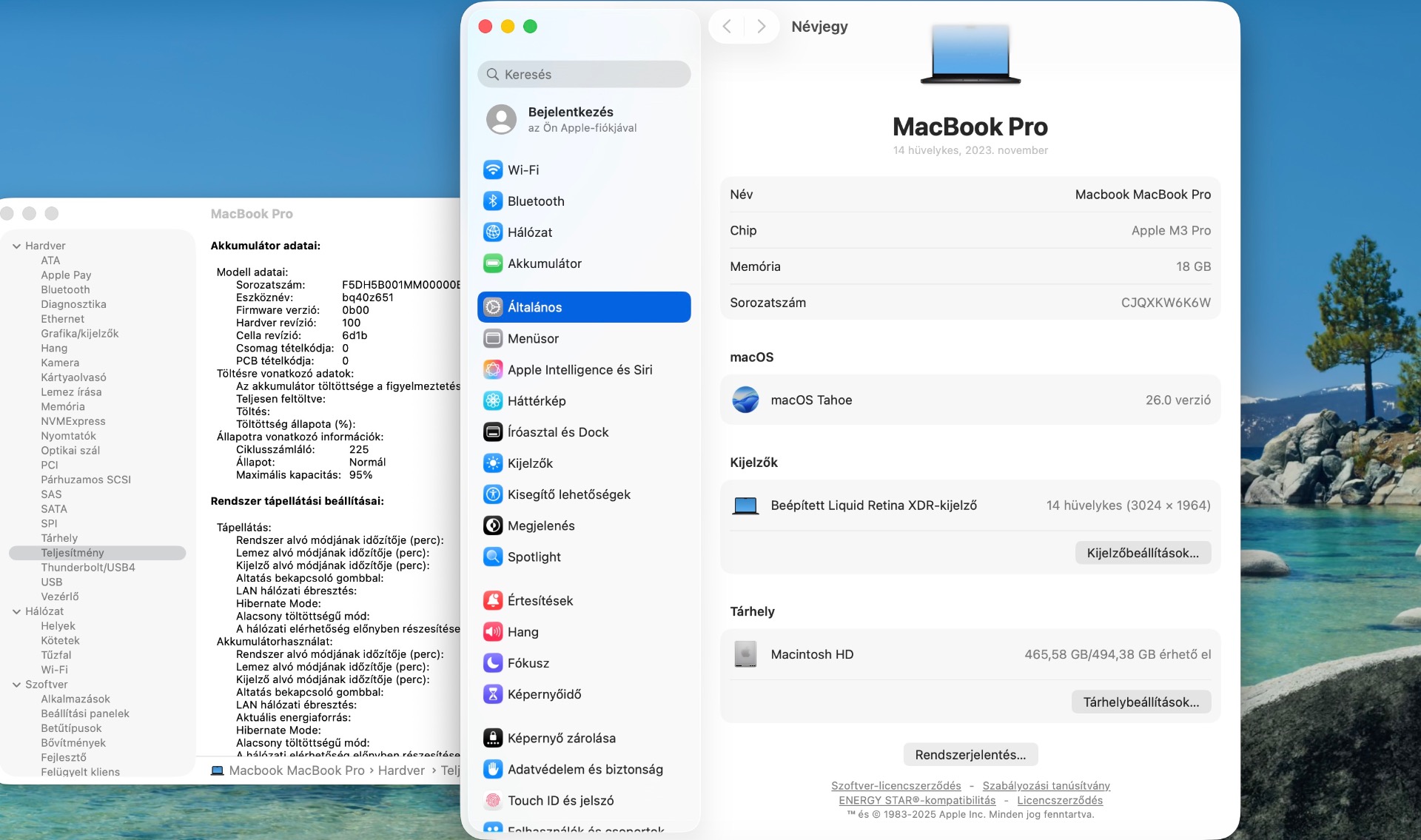The width and height of the screenshot is (1421, 840).
Task: Collapse the Hardver tree section
Action: [16, 246]
